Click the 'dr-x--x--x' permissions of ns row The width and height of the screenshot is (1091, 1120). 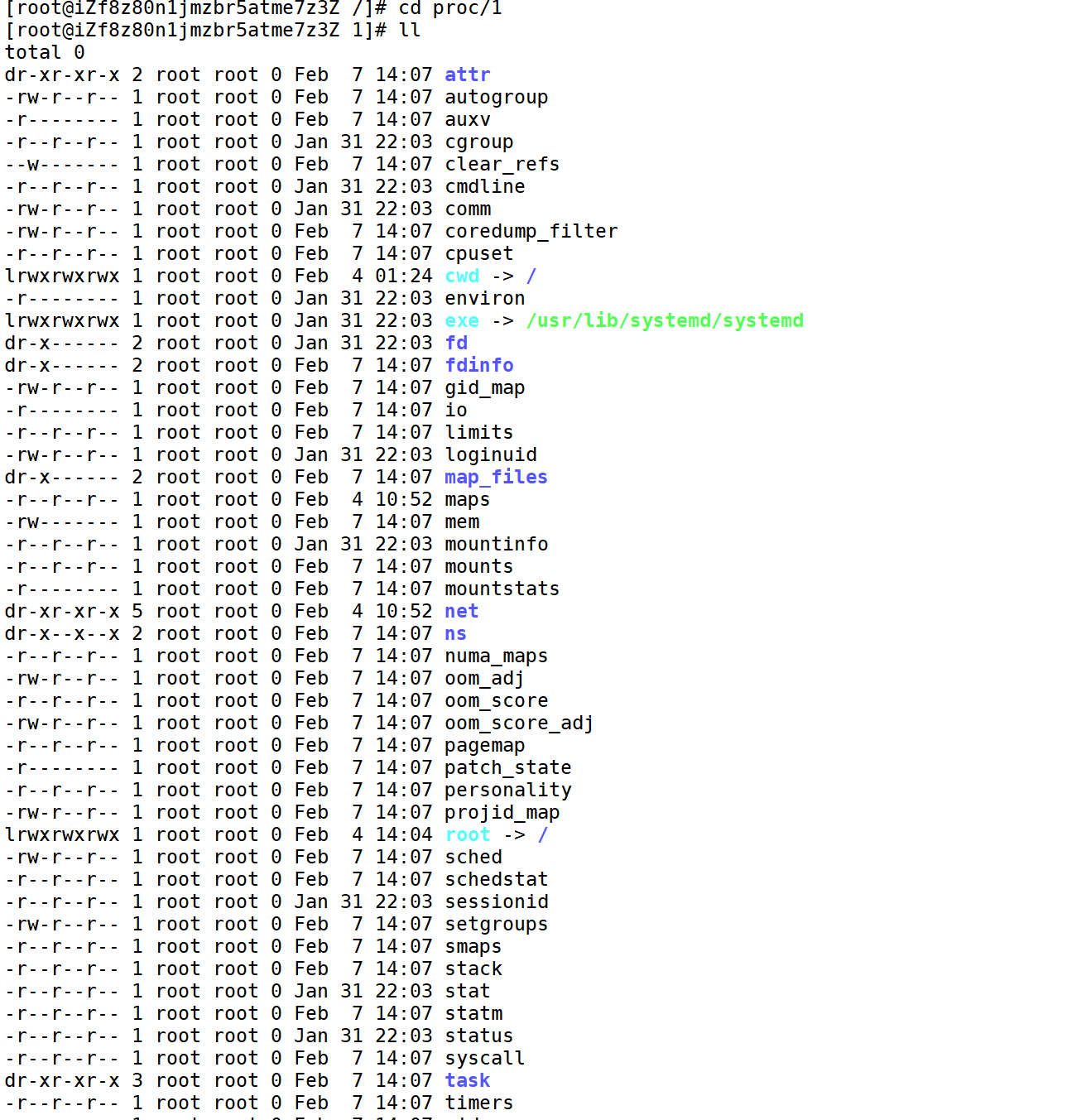pyautogui.click(x=62, y=633)
